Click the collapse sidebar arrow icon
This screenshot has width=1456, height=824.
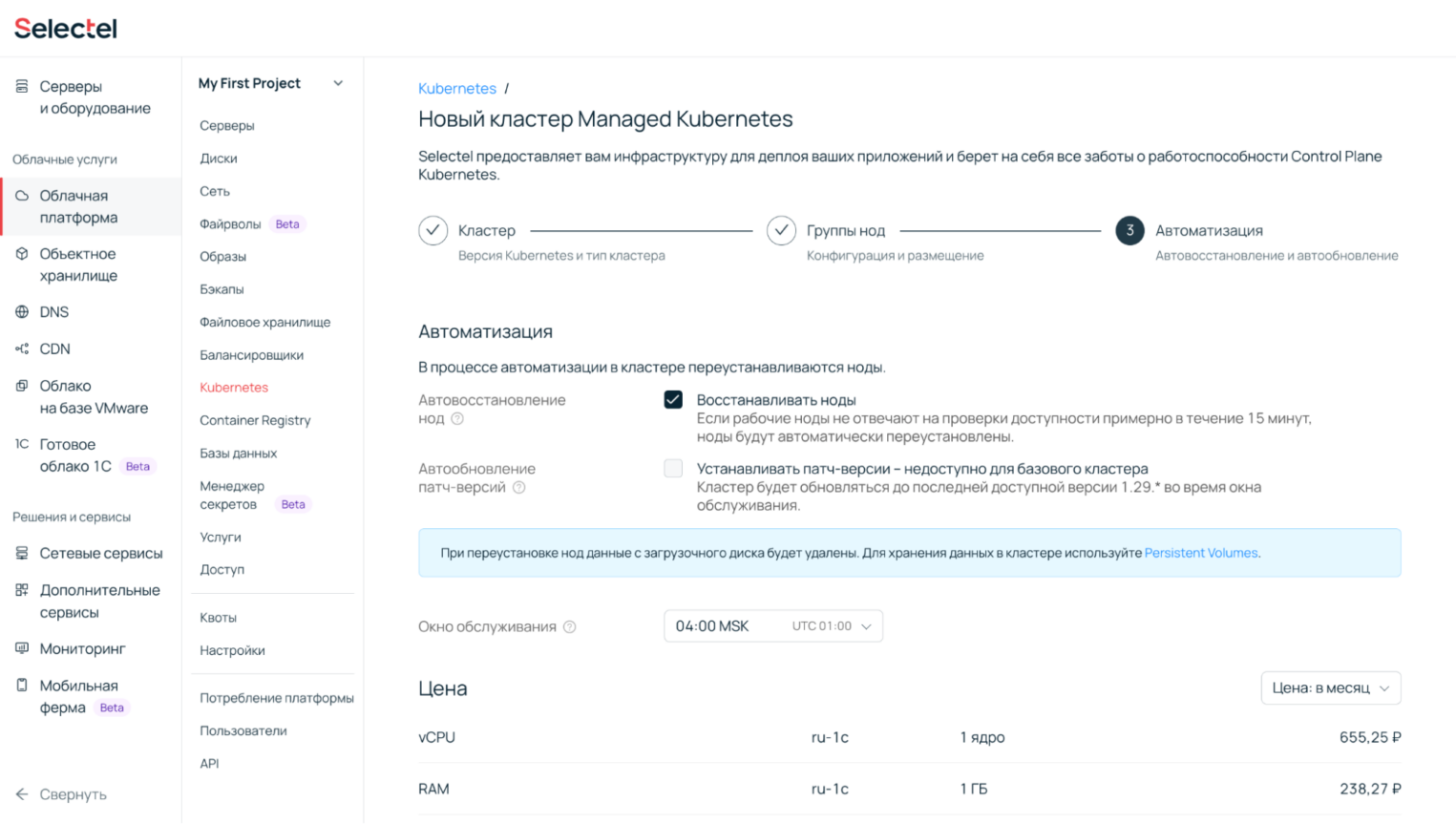(22, 794)
